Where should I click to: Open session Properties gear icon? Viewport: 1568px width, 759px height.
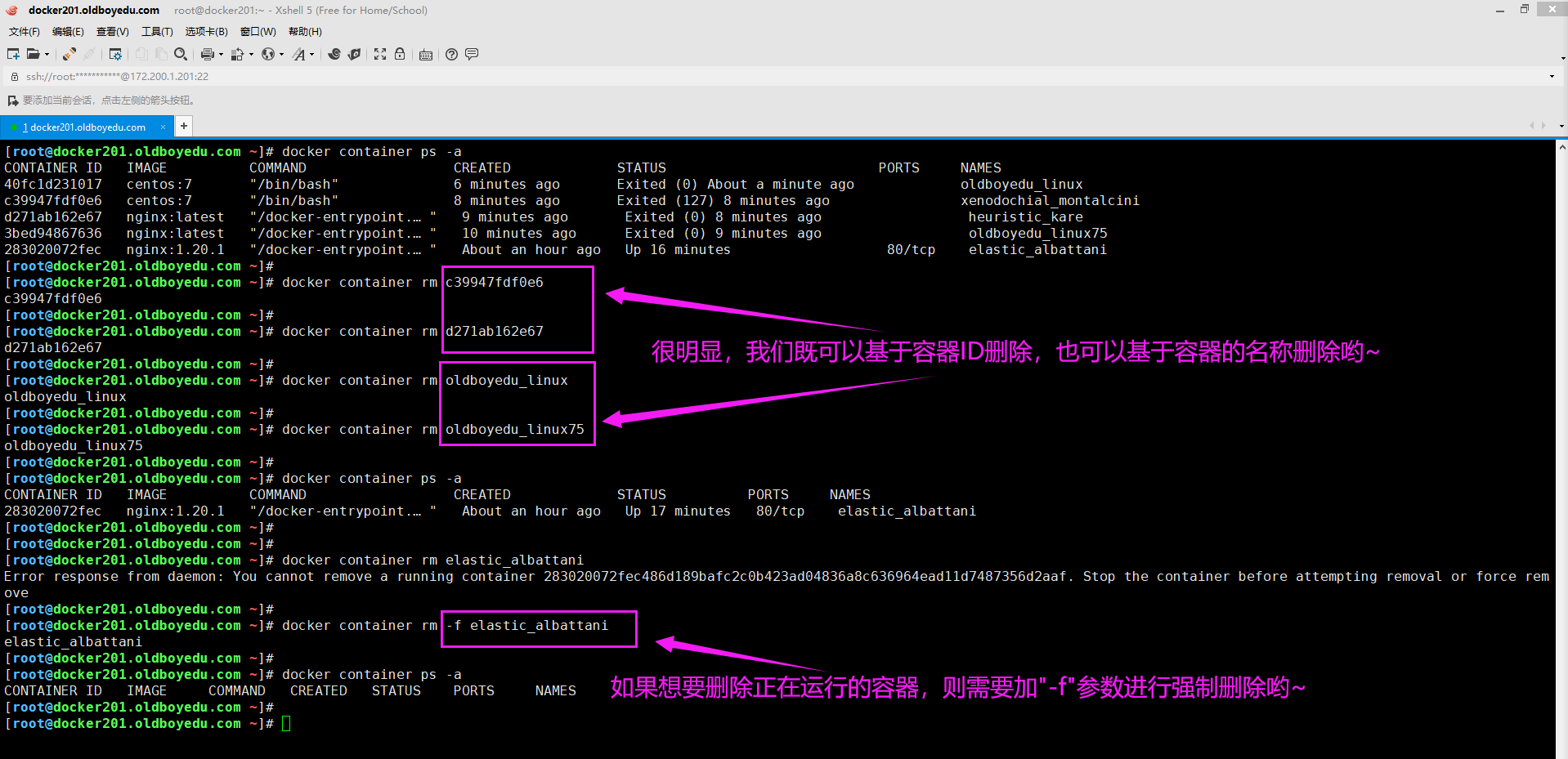click(115, 54)
